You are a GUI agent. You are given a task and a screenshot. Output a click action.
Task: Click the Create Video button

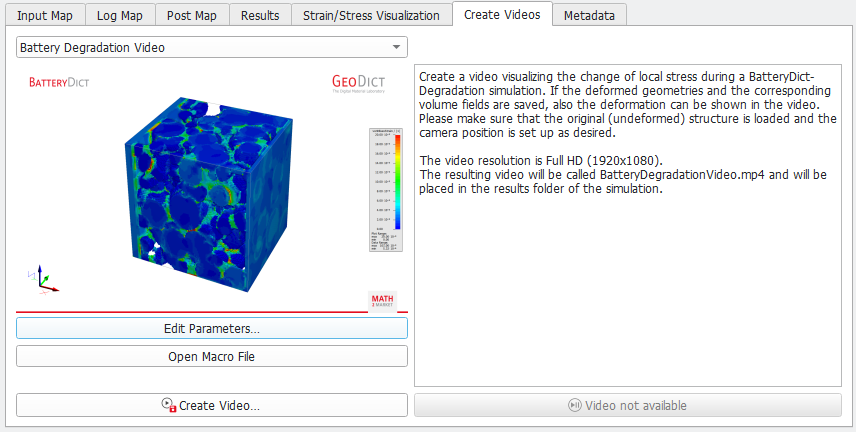pyautogui.click(x=212, y=405)
